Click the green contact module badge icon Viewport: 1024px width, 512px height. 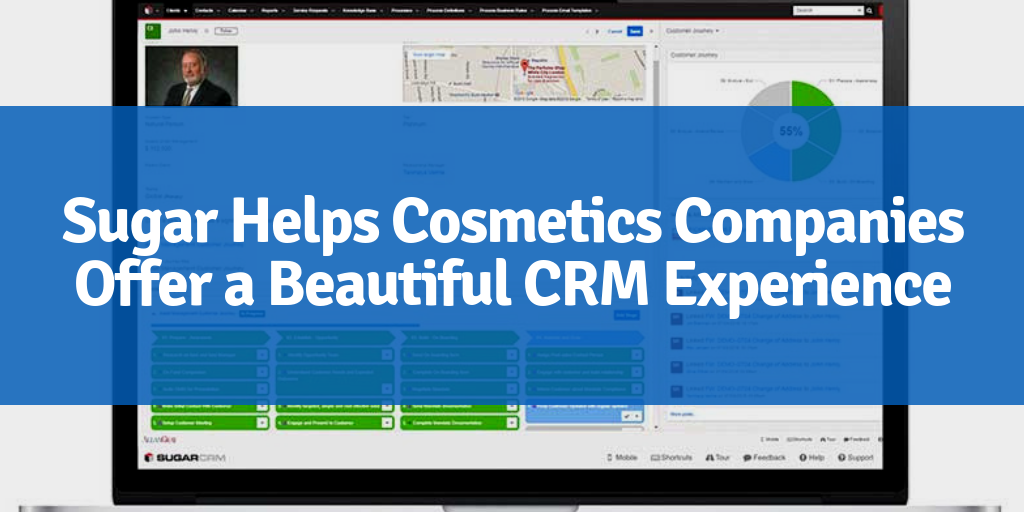tap(153, 31)
